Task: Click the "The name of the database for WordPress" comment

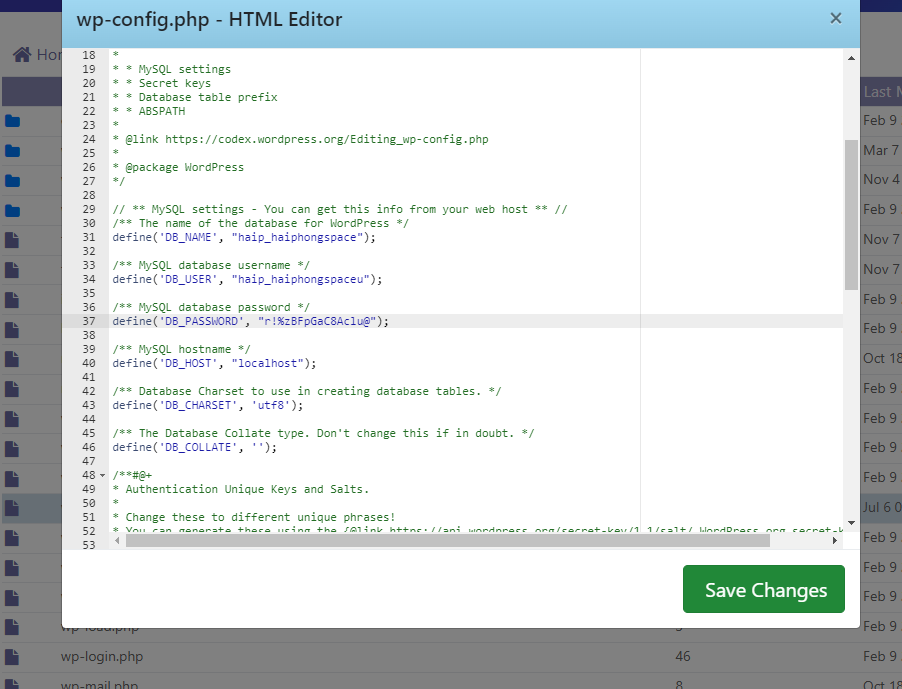Action: tap(261, 223)
